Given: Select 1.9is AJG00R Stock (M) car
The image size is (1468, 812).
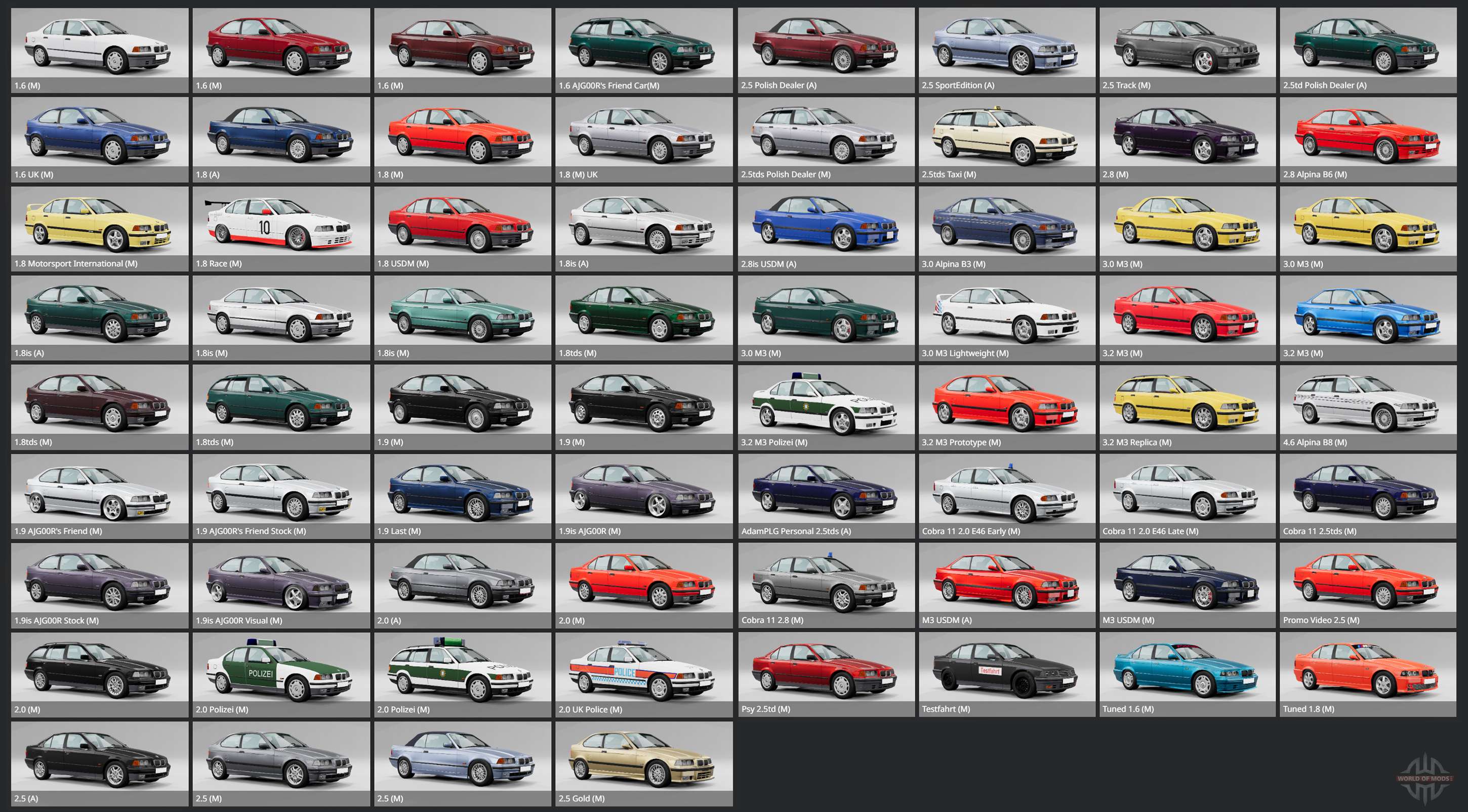Looking at the screenshot, I should point(100,585).
